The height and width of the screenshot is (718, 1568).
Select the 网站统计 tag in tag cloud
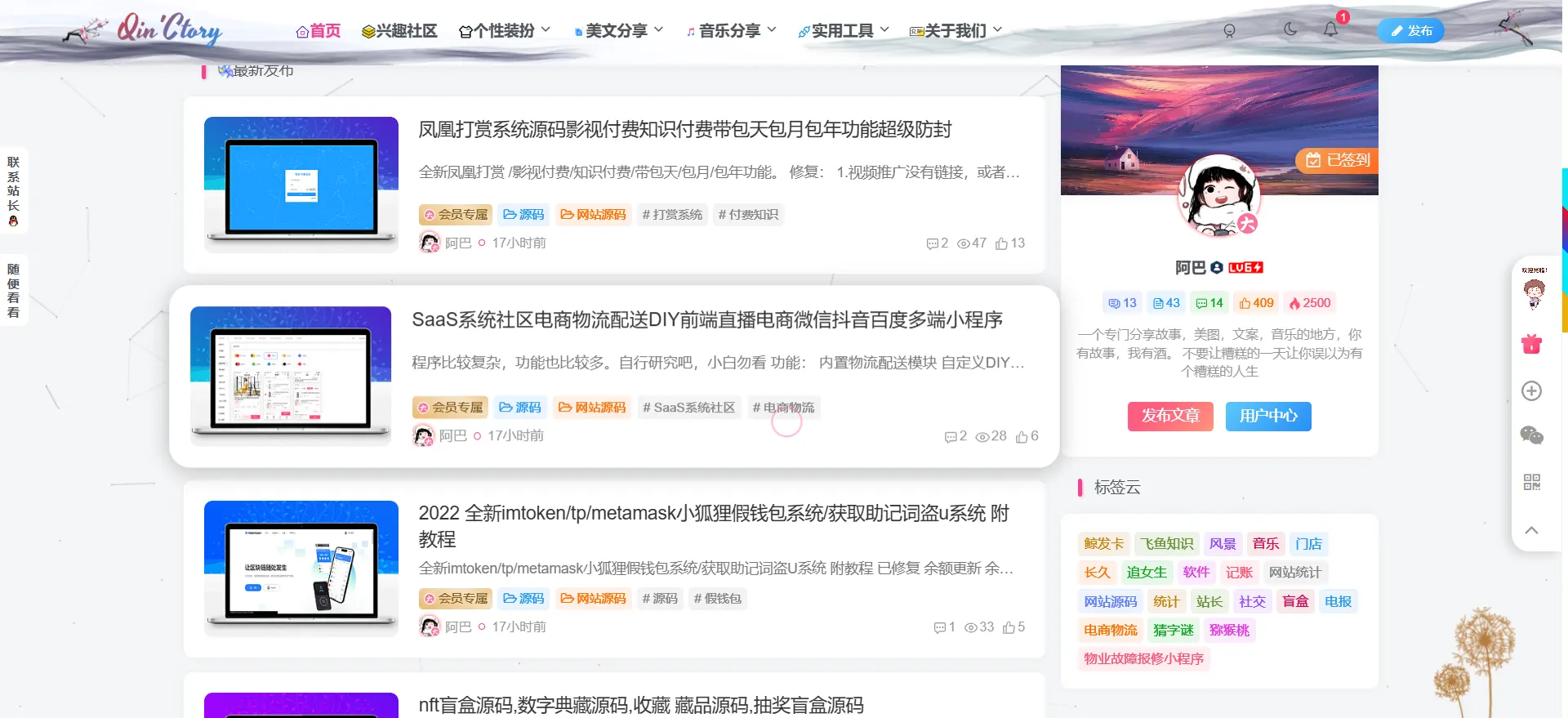pyautogui.click(x=1294, y=573)
